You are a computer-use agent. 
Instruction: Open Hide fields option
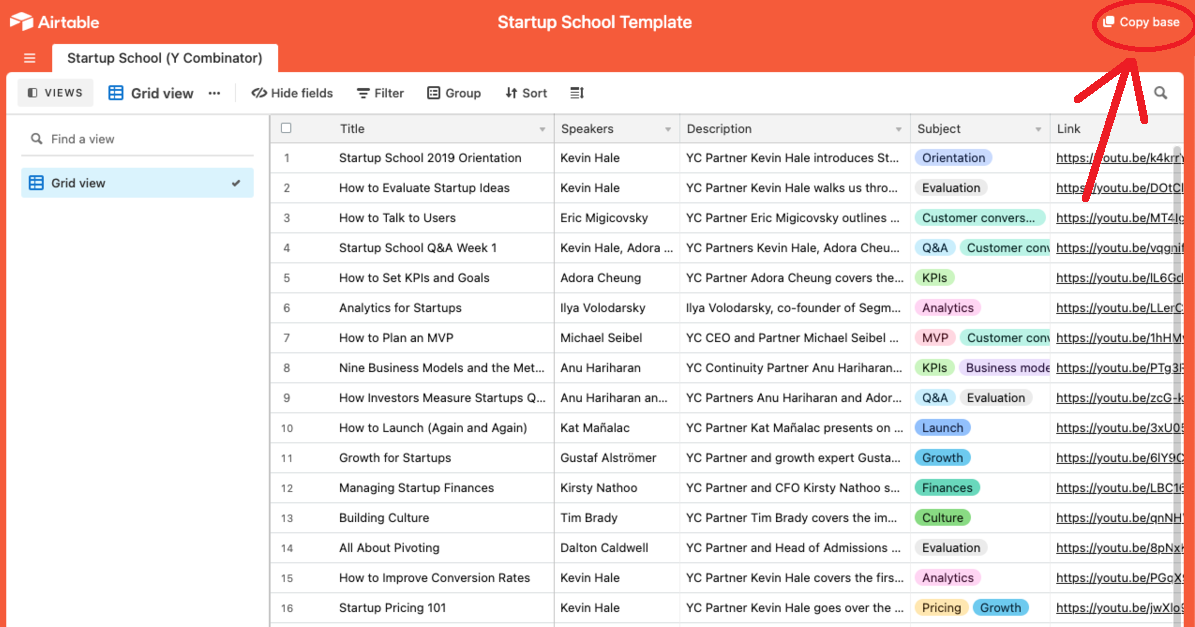[293, 93]
